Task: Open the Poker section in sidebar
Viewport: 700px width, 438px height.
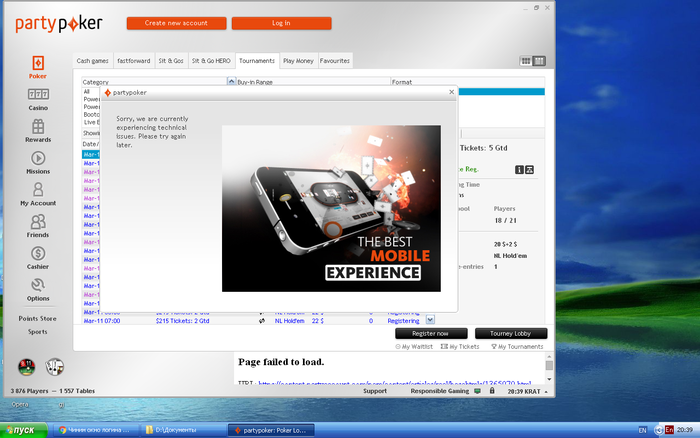Action: tap(38, 67)
